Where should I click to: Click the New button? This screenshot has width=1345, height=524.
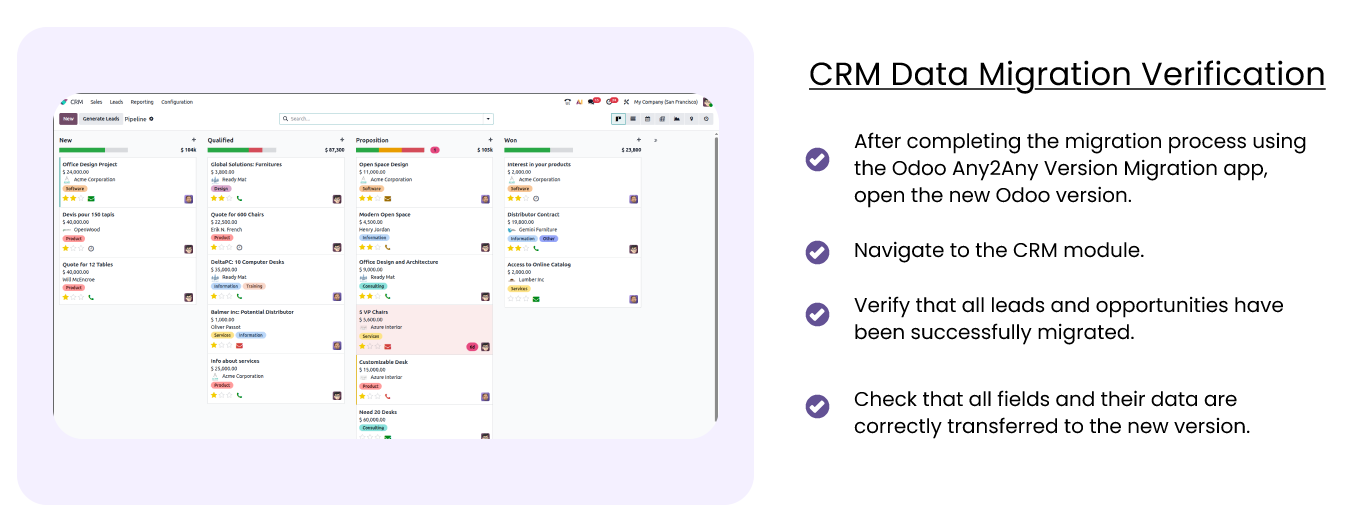pos(68,119)
